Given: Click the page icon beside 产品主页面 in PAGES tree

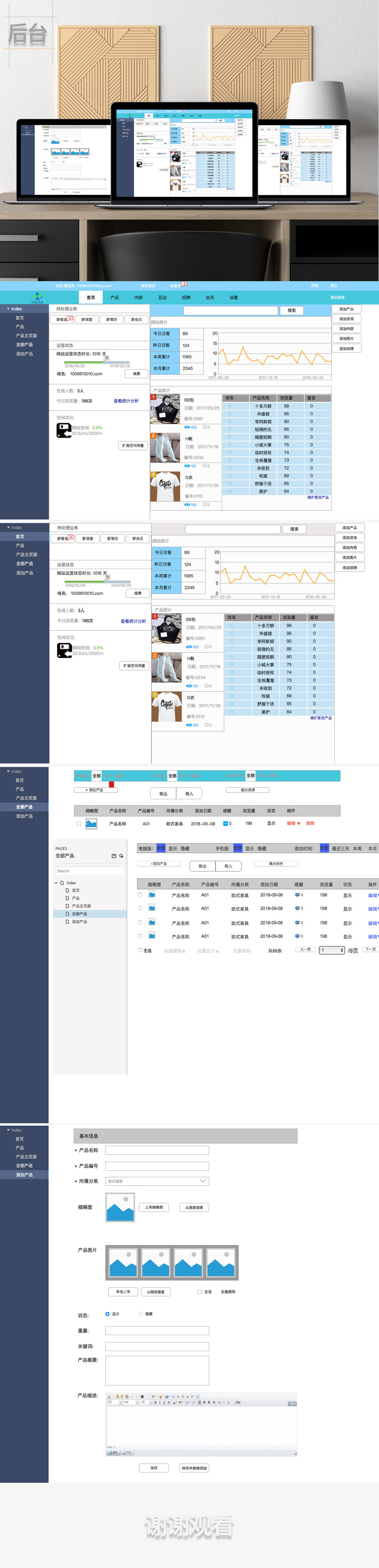Looking at the screenshot, I should coord(67,906).
